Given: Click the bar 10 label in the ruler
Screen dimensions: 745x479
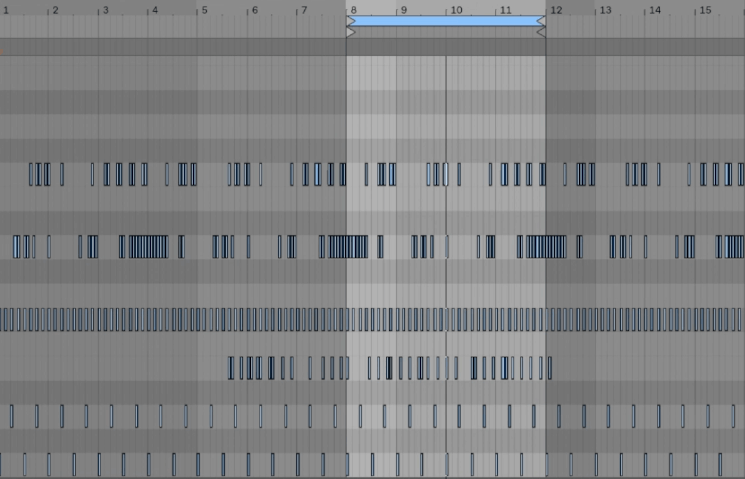Looking at the screenshot, I should click(456, 10).
